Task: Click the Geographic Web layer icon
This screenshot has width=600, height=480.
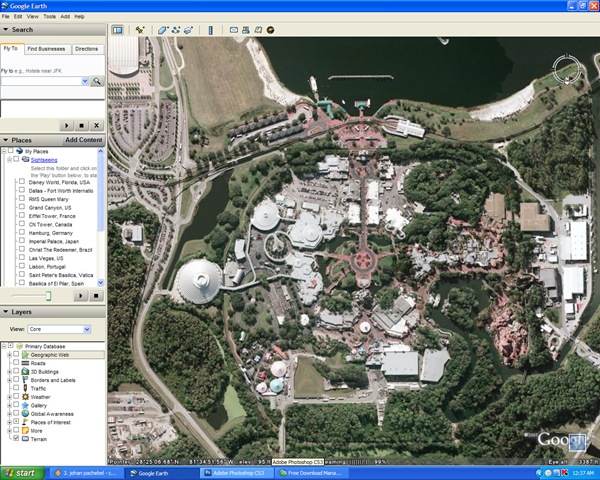Action: click(25, 354)
